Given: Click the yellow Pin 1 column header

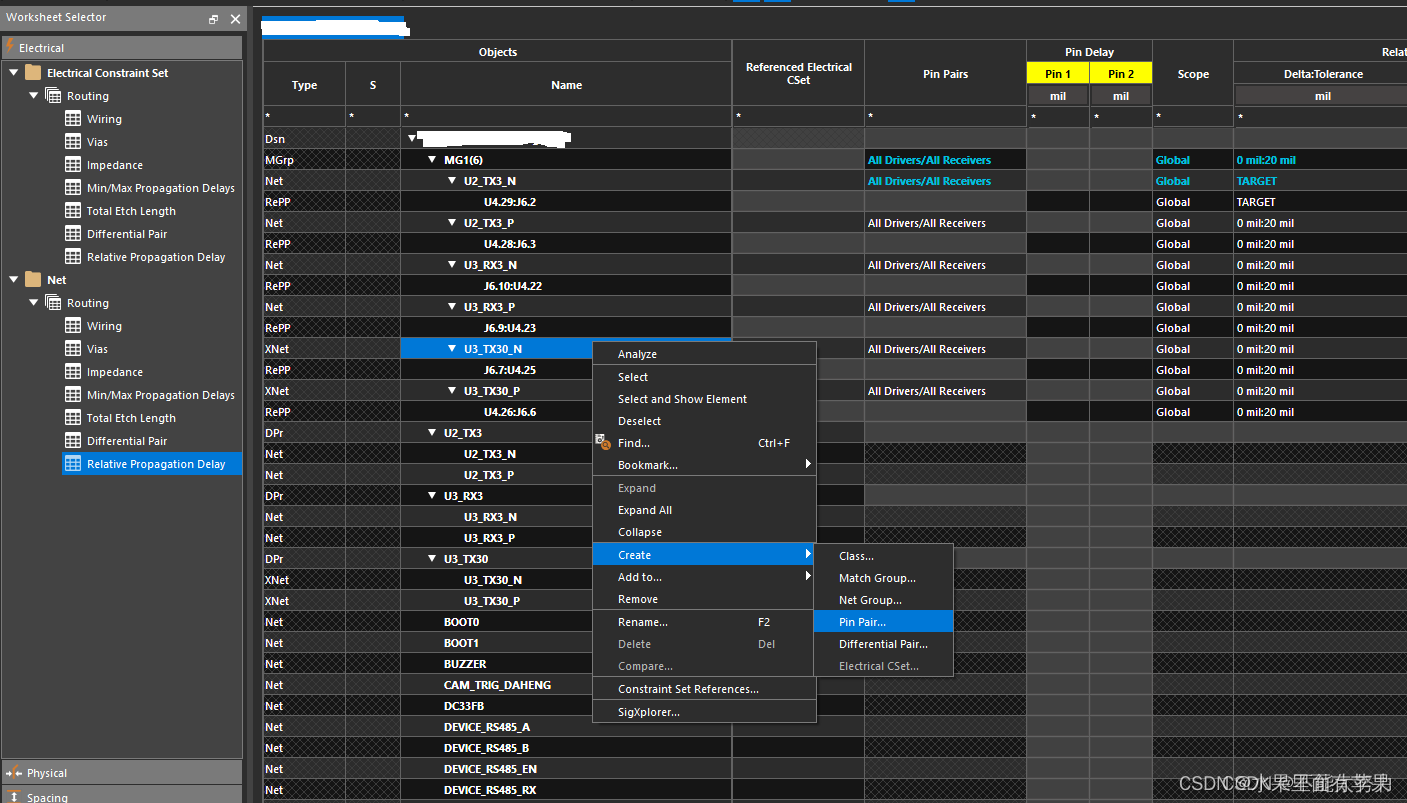Looking at the screenshot, I should 1058,74.
